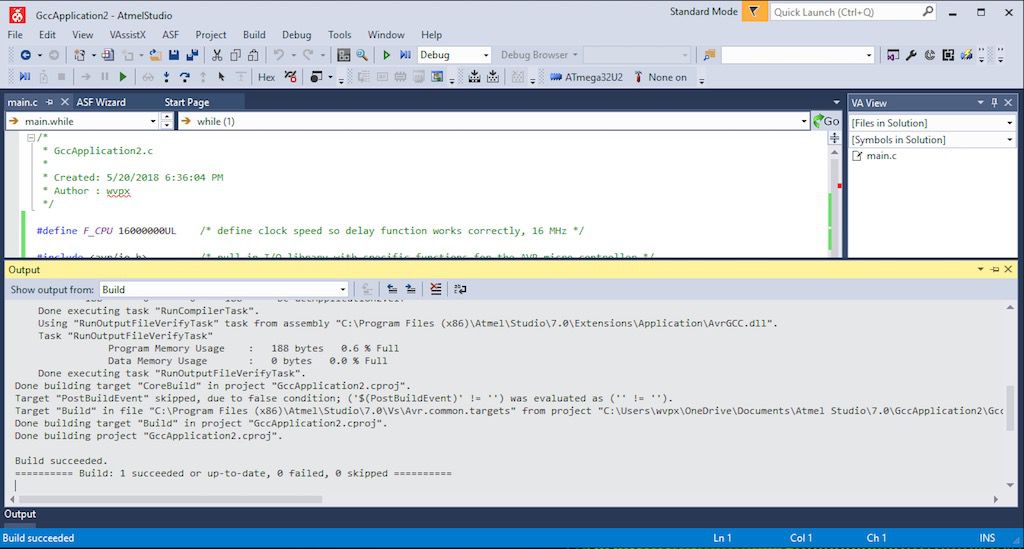Click the Find in solution folder-search icon

709,55
